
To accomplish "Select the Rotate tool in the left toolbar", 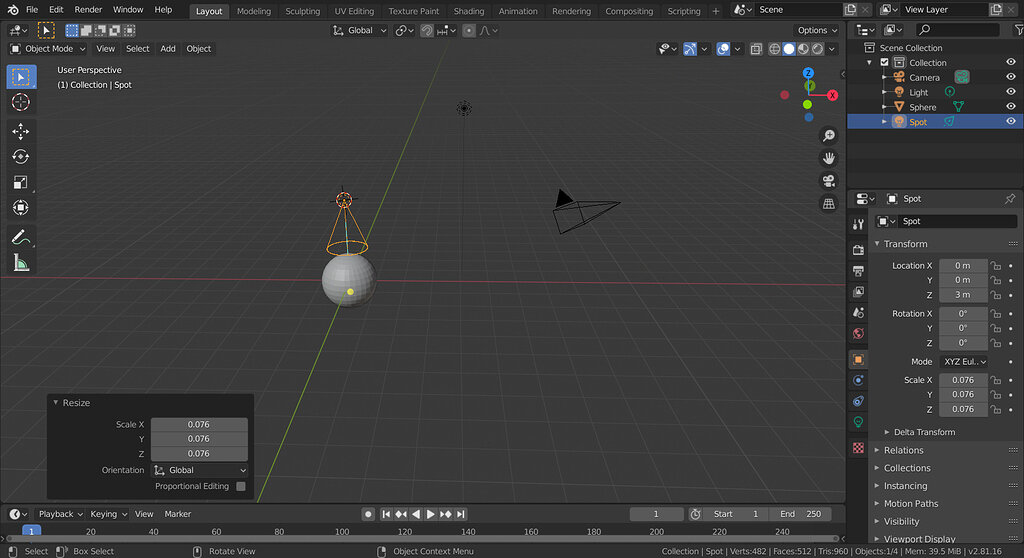I will click(20, 157).
